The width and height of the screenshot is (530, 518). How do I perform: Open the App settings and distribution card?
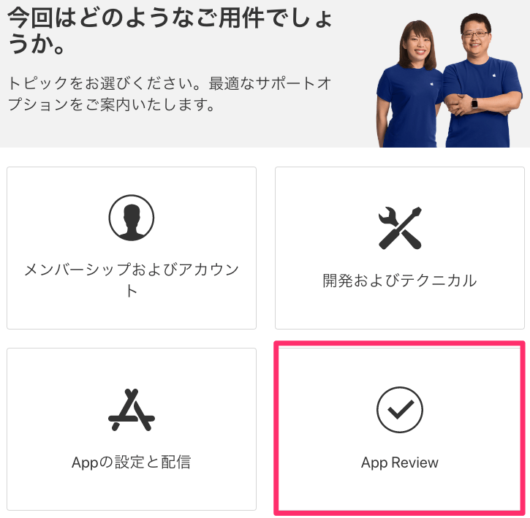[131, 429]
